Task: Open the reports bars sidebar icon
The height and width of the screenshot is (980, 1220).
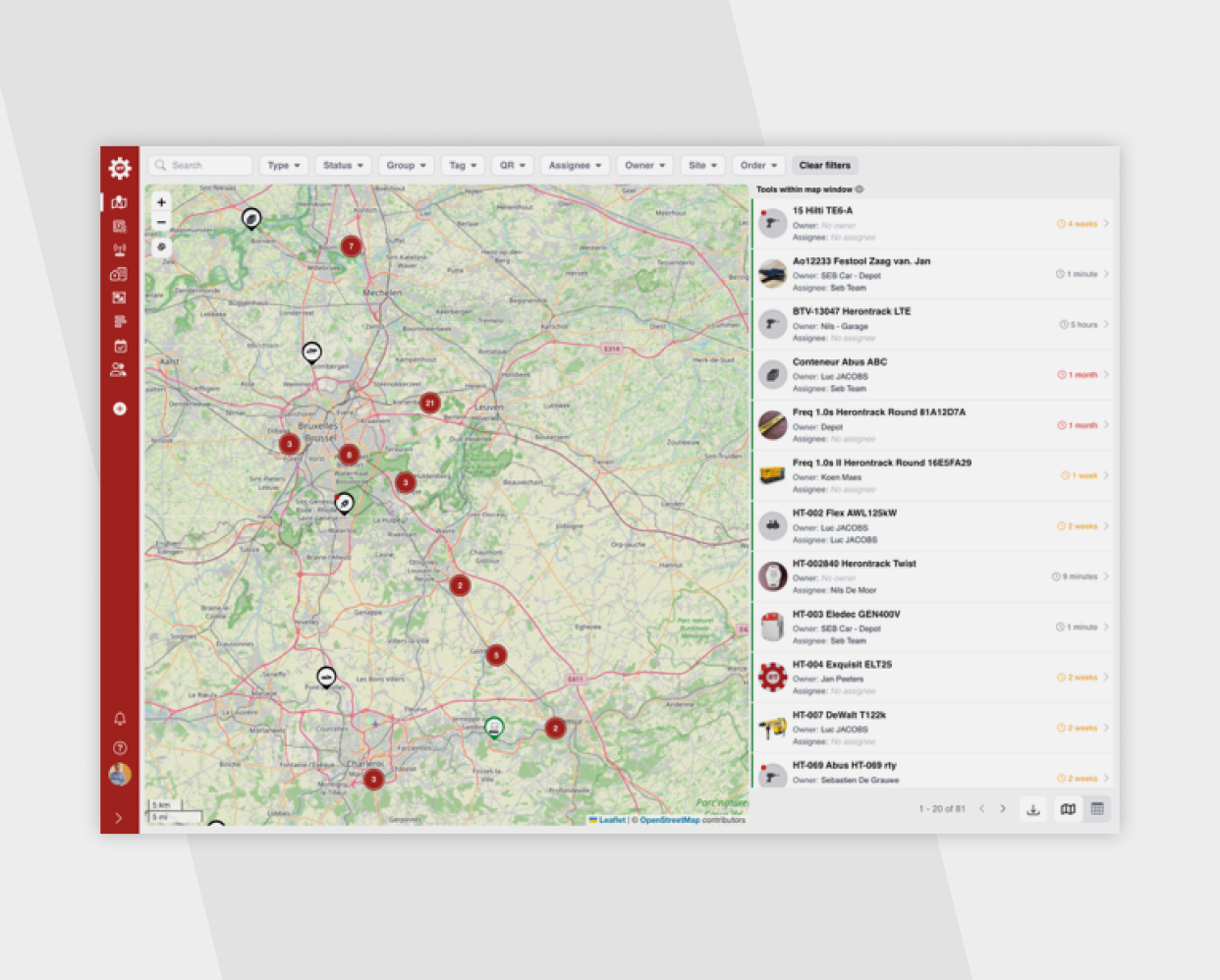Action: coord(119,321)
